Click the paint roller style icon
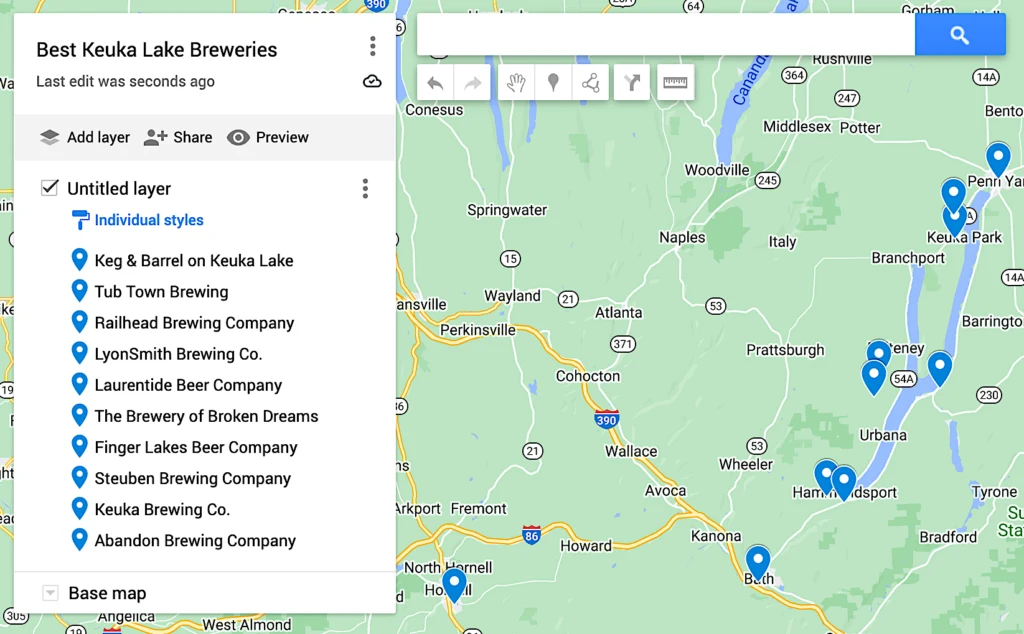The image size is (1024, 634). tap(80, 220)
